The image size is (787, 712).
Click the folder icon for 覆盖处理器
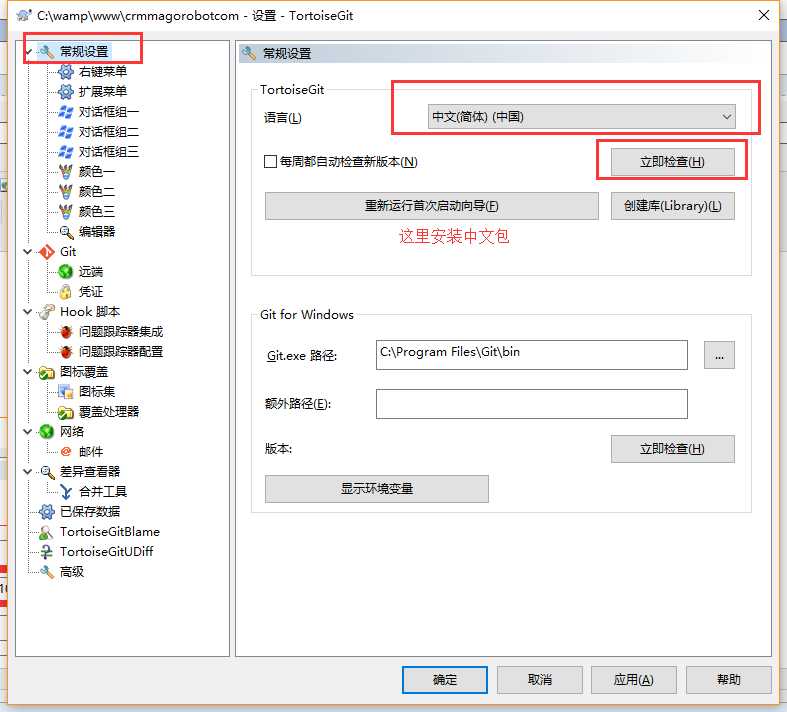pyautogui.click(x=66, y=412)
